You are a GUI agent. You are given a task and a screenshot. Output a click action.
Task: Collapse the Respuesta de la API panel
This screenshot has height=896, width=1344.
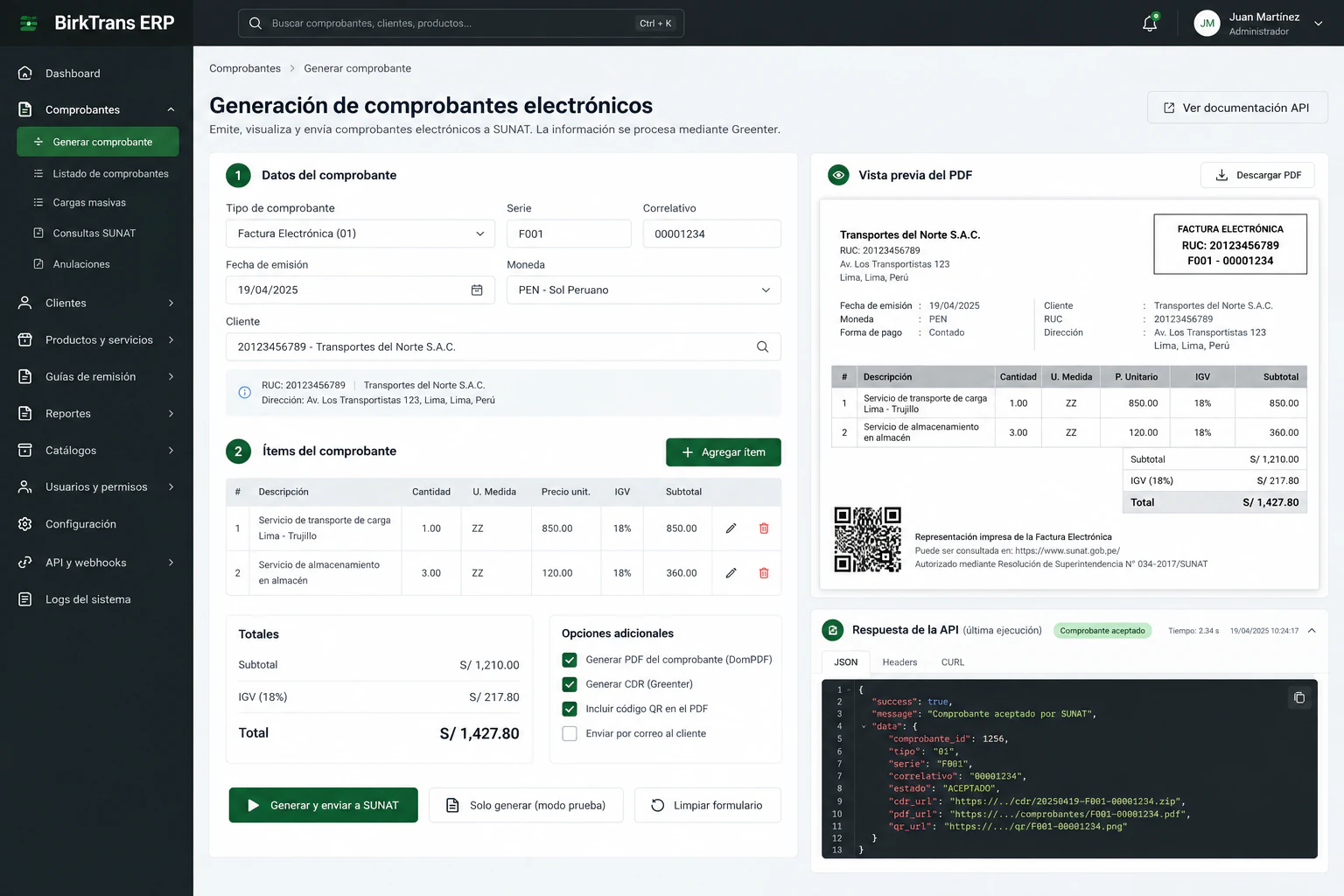[x=1312, y=631]
